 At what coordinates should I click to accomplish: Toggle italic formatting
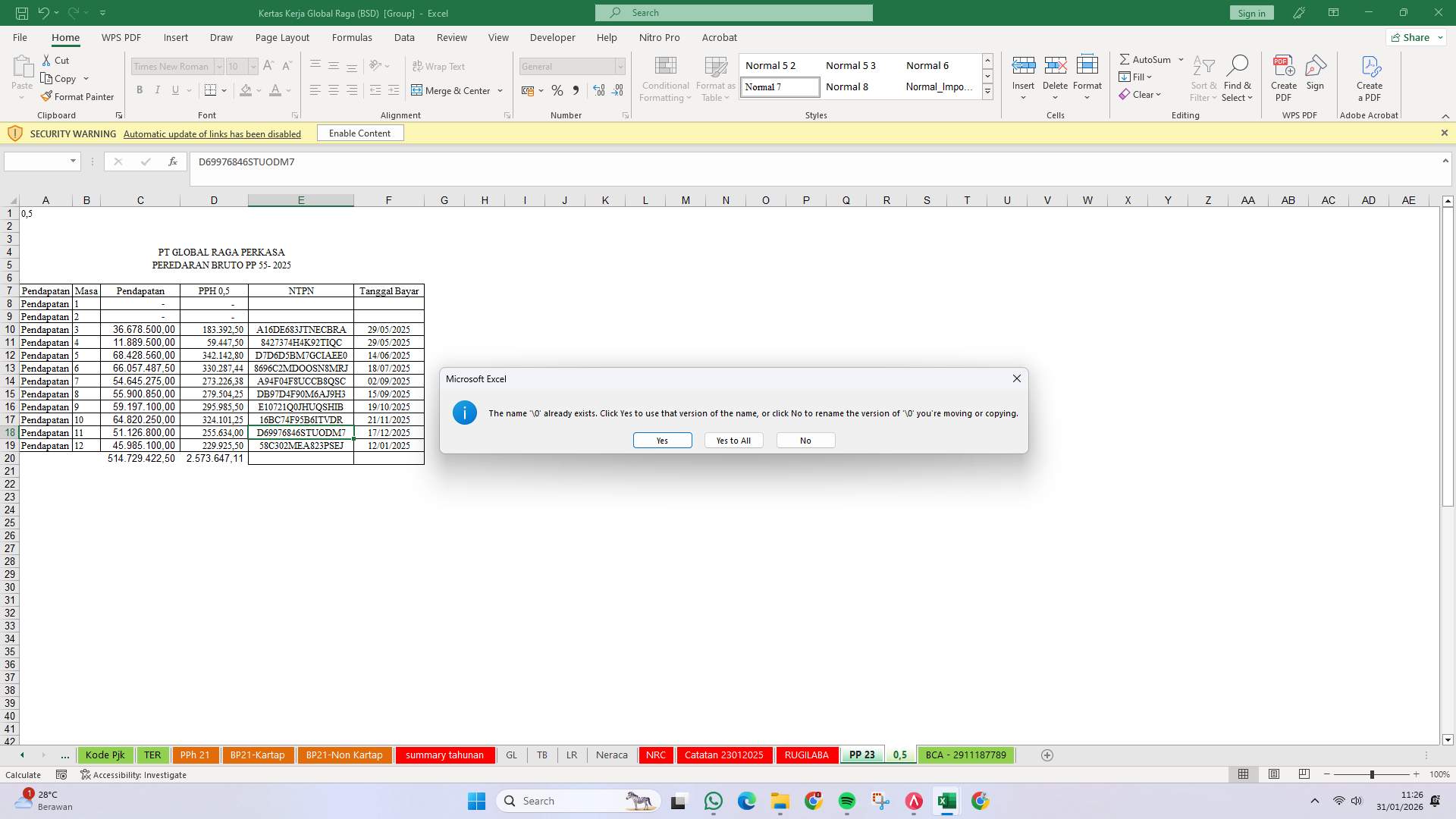pos(157,90)
